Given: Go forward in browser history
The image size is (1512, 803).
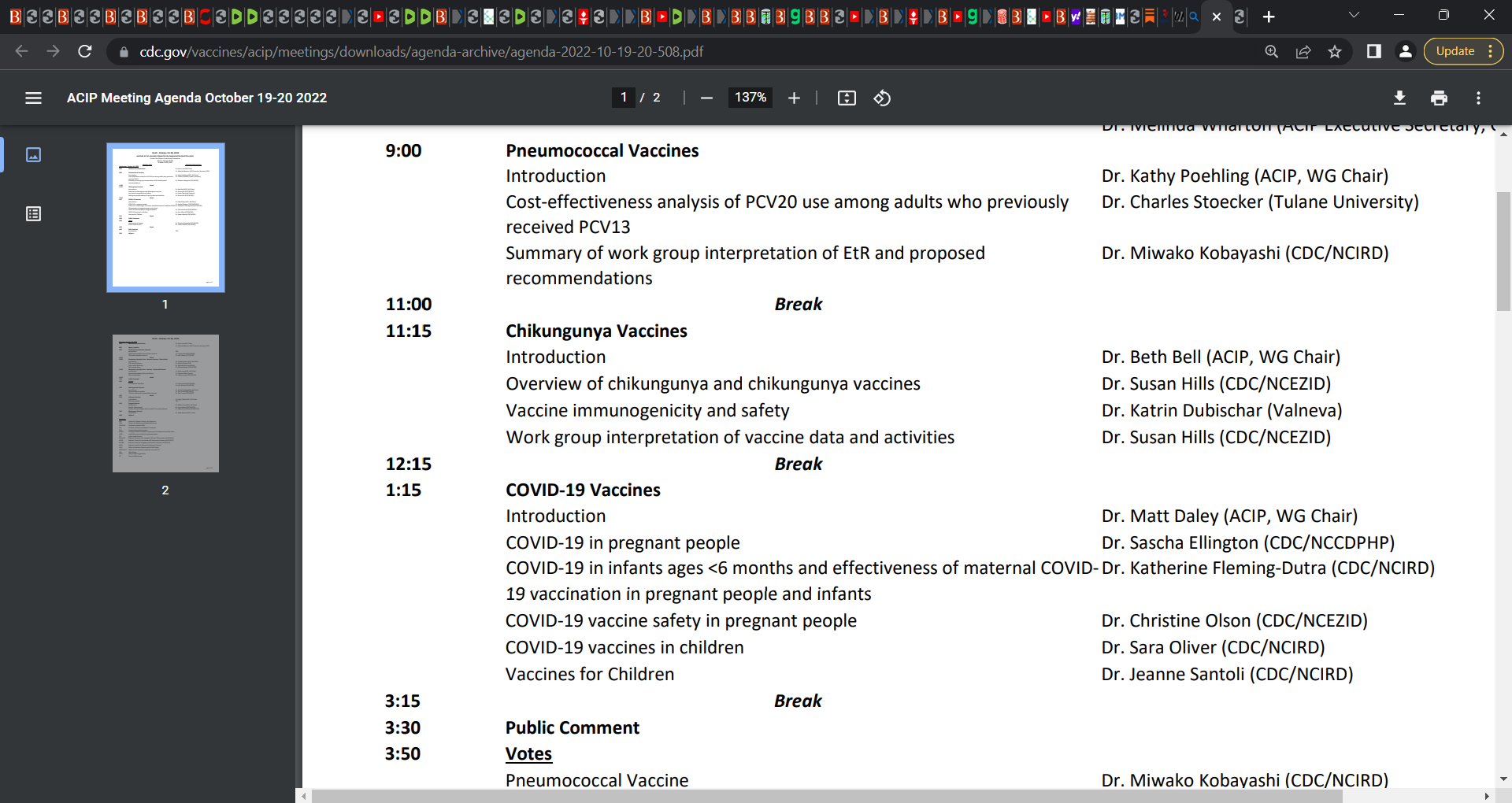Looking at the screenshot, I should click(x=53, y=51).
